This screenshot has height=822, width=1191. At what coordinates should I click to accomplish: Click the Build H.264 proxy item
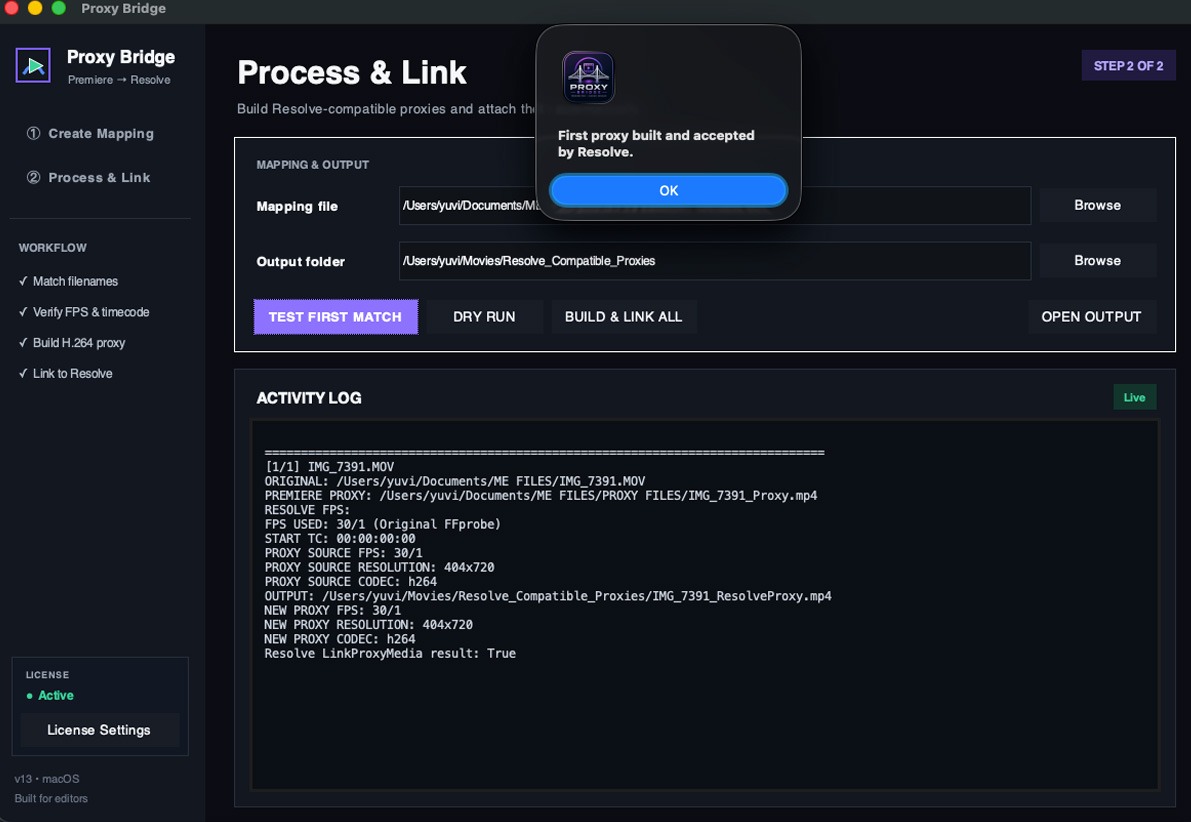(71, 343)
